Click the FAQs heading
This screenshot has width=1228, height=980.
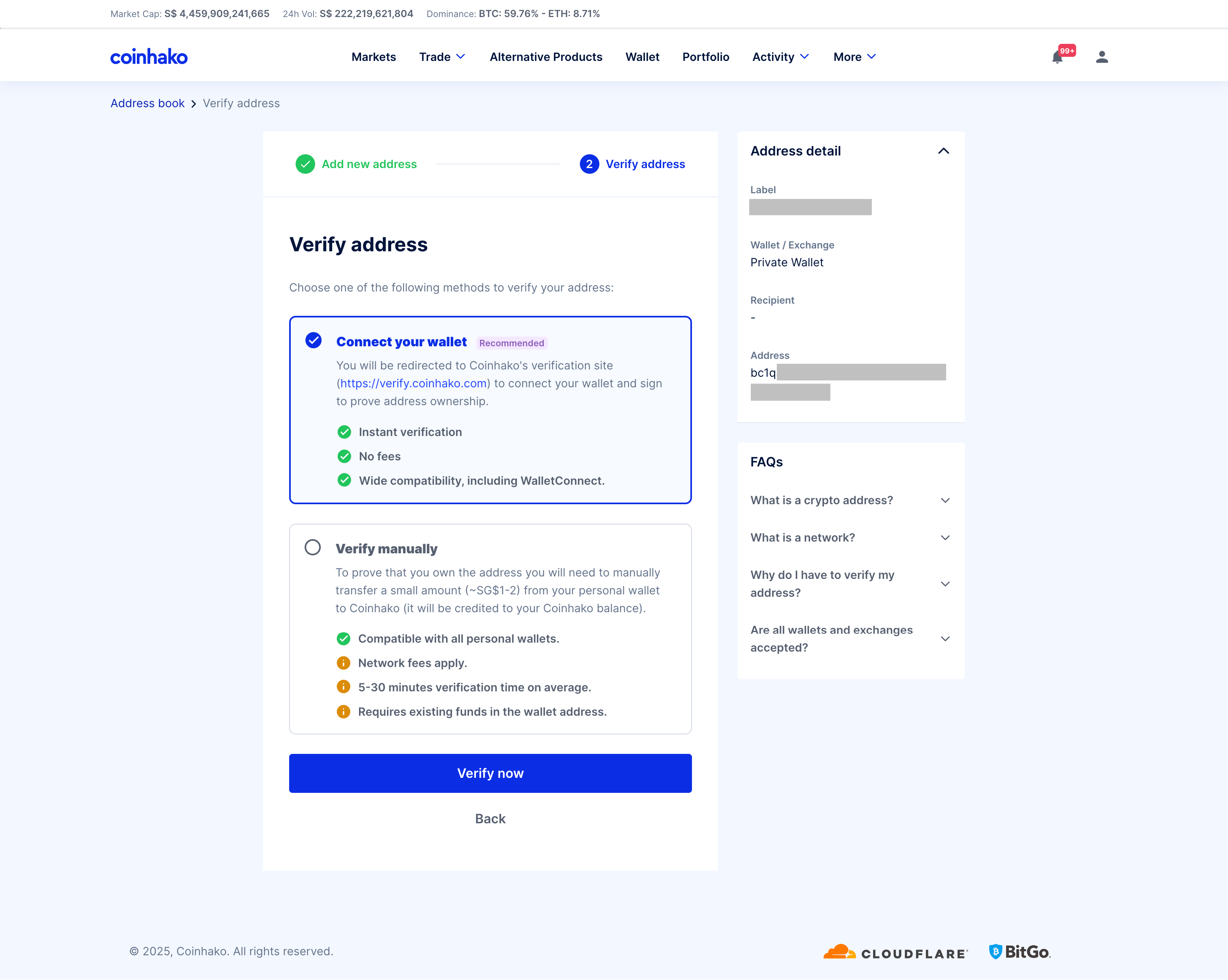(x=766, y=462)
